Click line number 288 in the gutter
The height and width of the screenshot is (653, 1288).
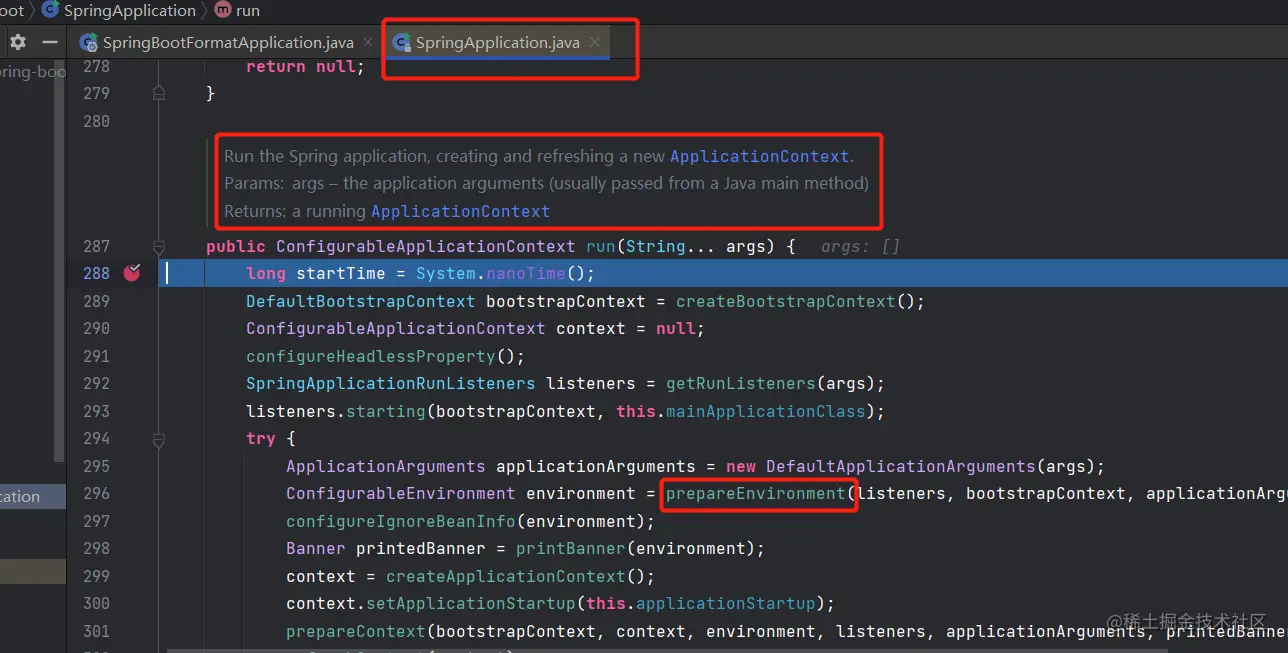click(x=96, y=273)
